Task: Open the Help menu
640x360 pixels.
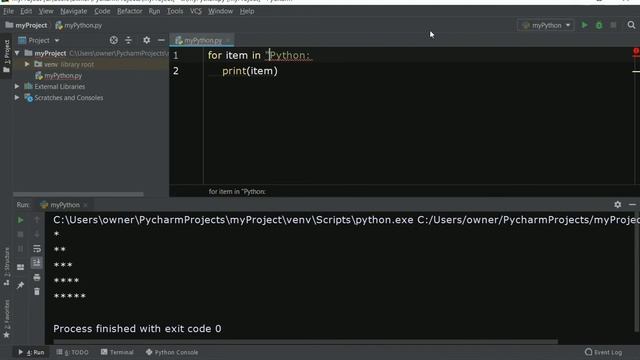Action: (247, 11)
